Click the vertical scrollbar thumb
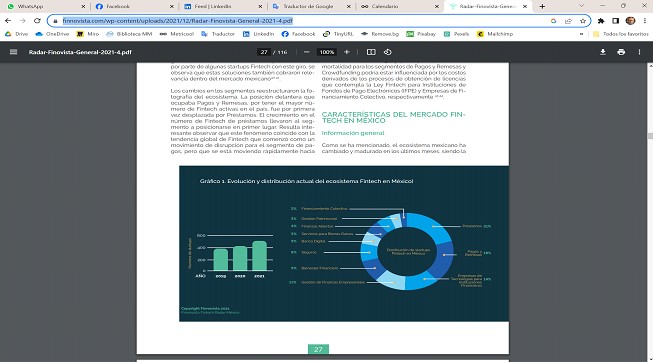Viewport: 653px width, 362px height. pyautogui.click(x=650, y=136)
